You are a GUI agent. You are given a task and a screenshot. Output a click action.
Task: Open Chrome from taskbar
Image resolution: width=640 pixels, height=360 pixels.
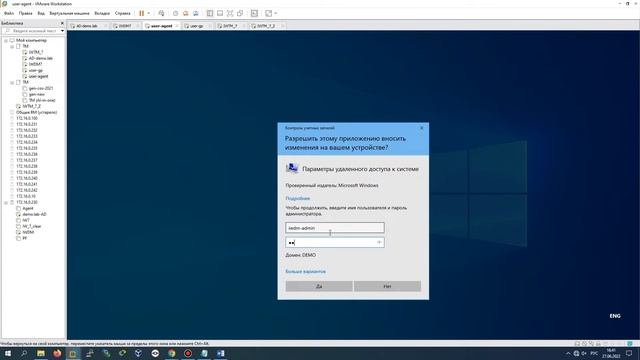coord(172,353)
